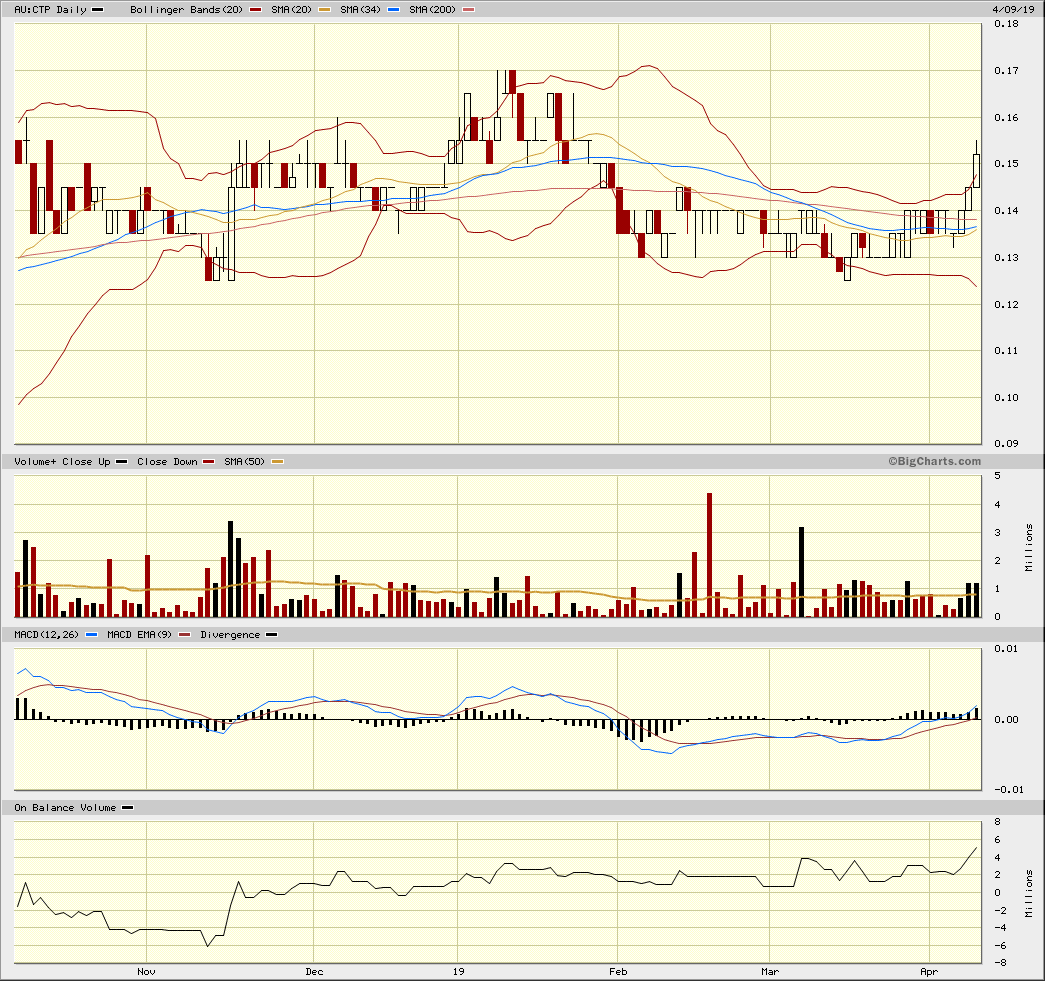Click the blue SMA(34) legend swatch

coord(393,9)
